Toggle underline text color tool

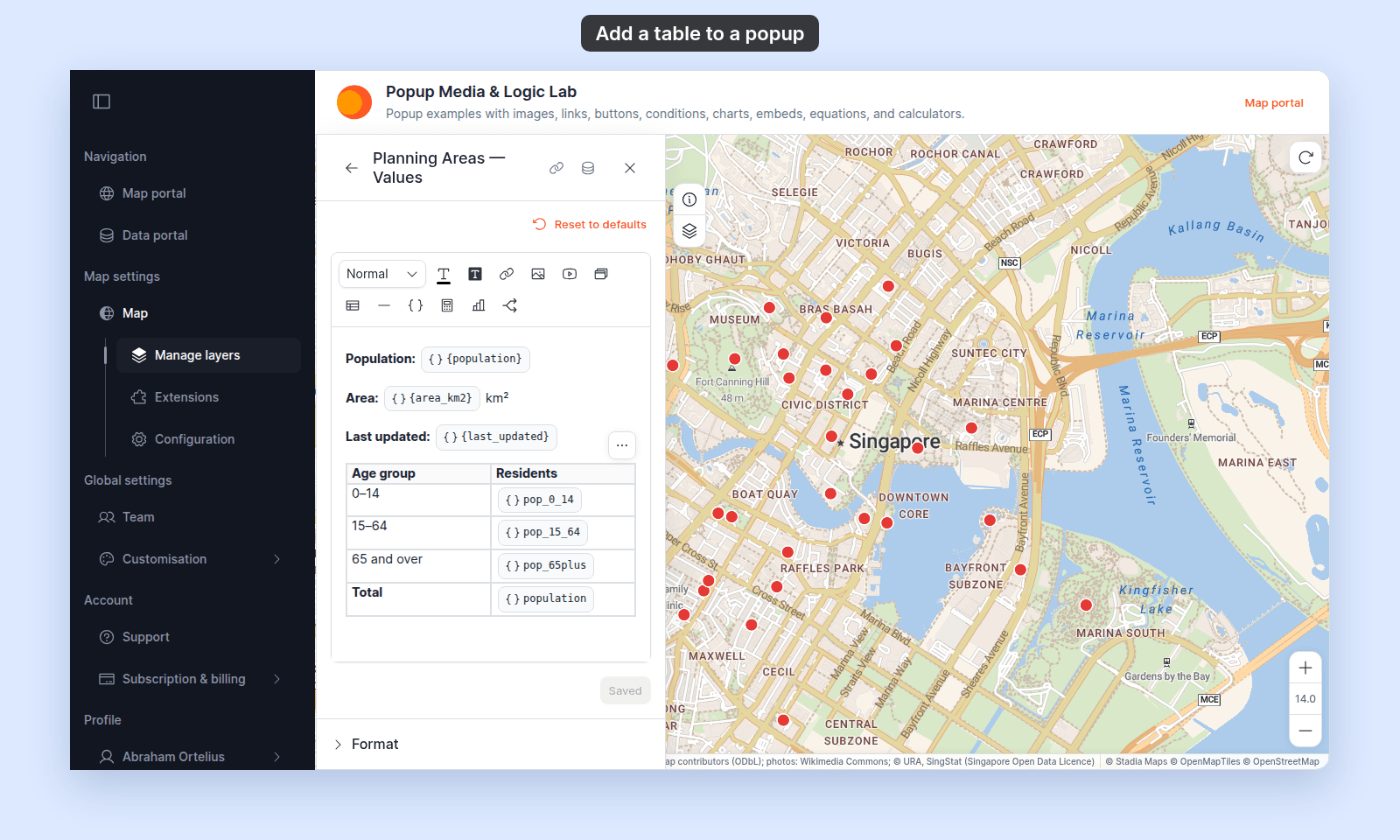(444, 274)
